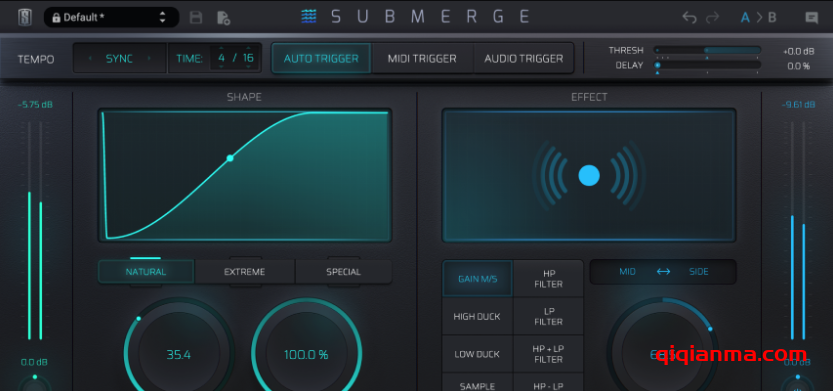Decrease the time denominator with down arrow
This screenshot has width=833, height=391.
(248, 67)
